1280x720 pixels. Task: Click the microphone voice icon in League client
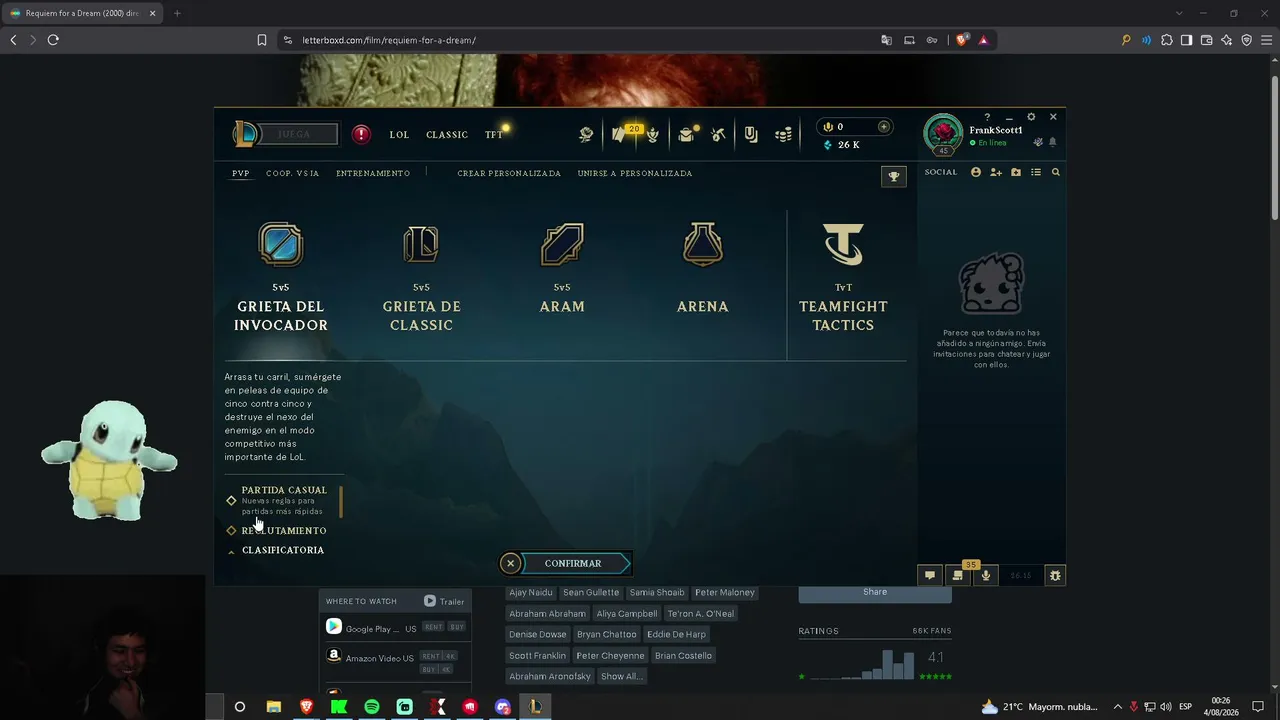[986, 575]
